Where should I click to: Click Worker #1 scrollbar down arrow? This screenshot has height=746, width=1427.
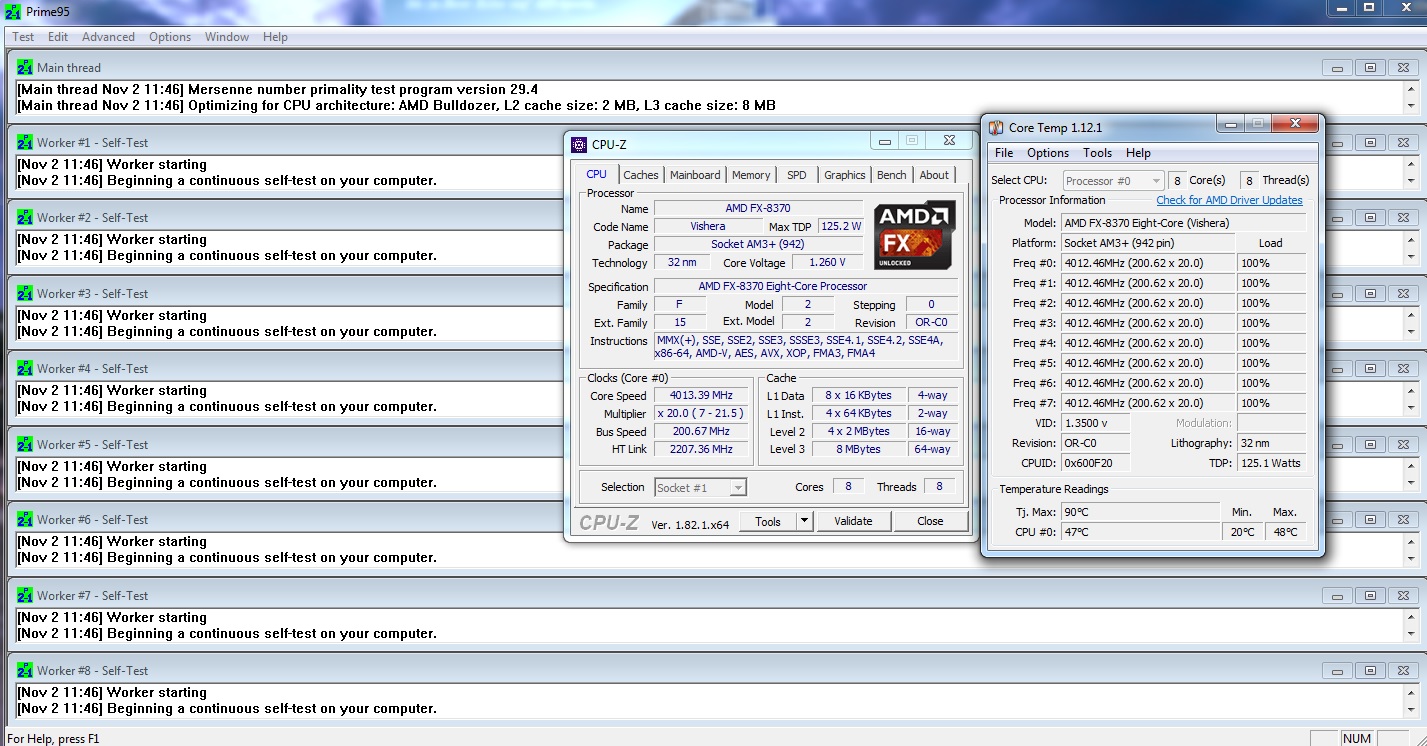tap(1410, 181)
